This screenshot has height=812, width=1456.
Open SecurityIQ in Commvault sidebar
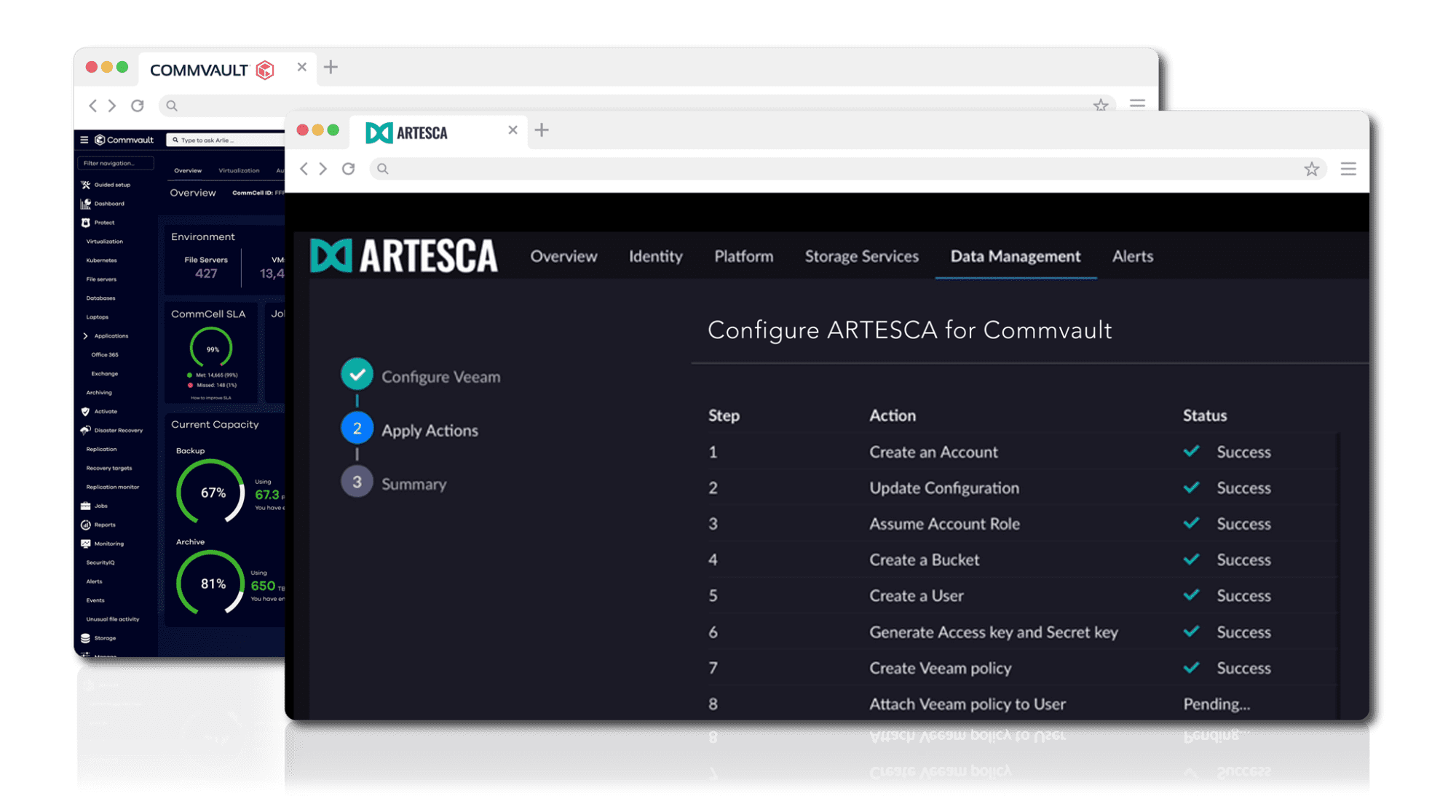(x=100, y=562)
